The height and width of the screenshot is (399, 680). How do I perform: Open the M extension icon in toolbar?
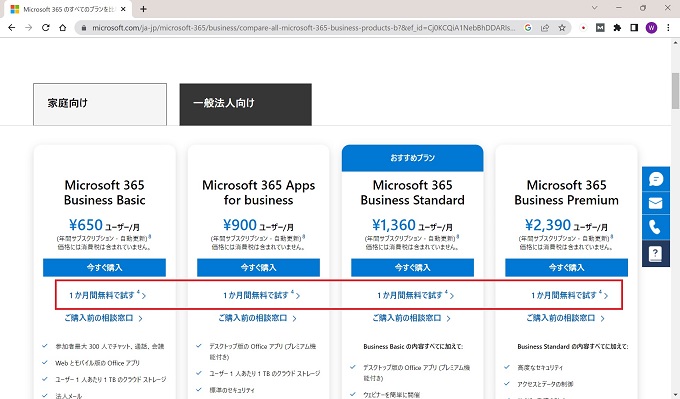tap(600, 28)
